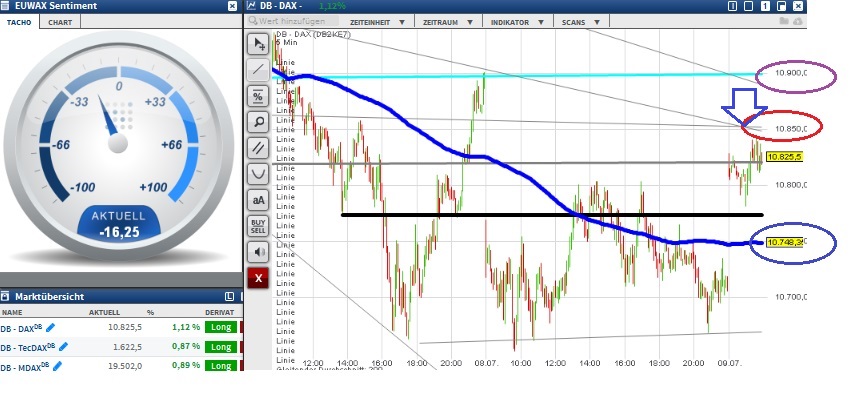
Task: Click the Marktübersicht layout icon
Action: coord(229,296)
